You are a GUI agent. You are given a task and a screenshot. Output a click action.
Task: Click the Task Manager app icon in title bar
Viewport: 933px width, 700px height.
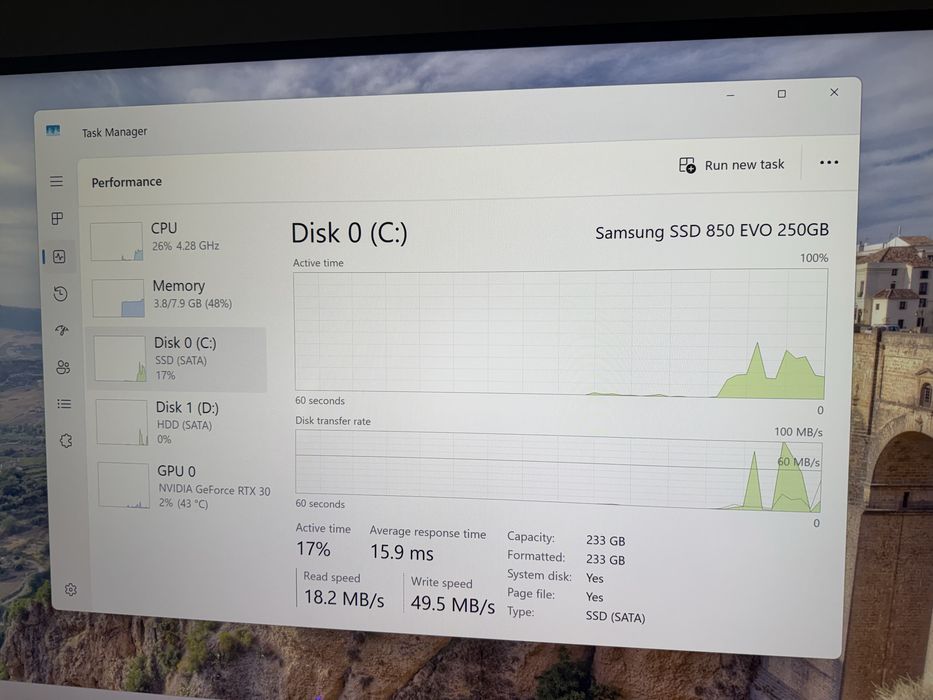(53, 130)
